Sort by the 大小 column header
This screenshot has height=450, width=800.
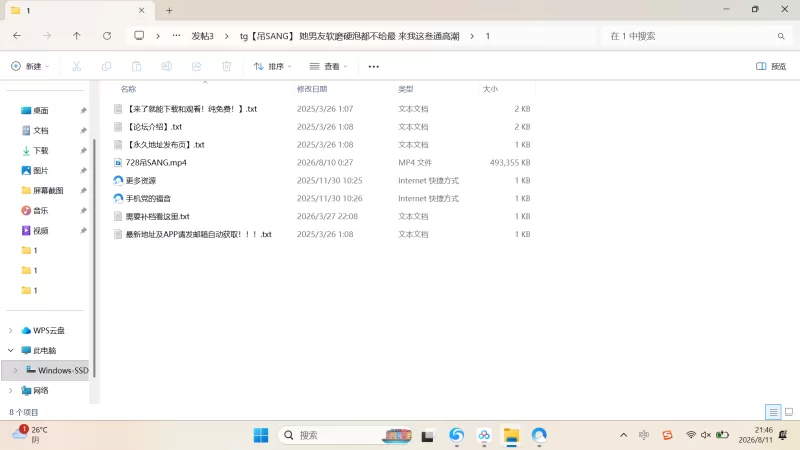point(490,89)
